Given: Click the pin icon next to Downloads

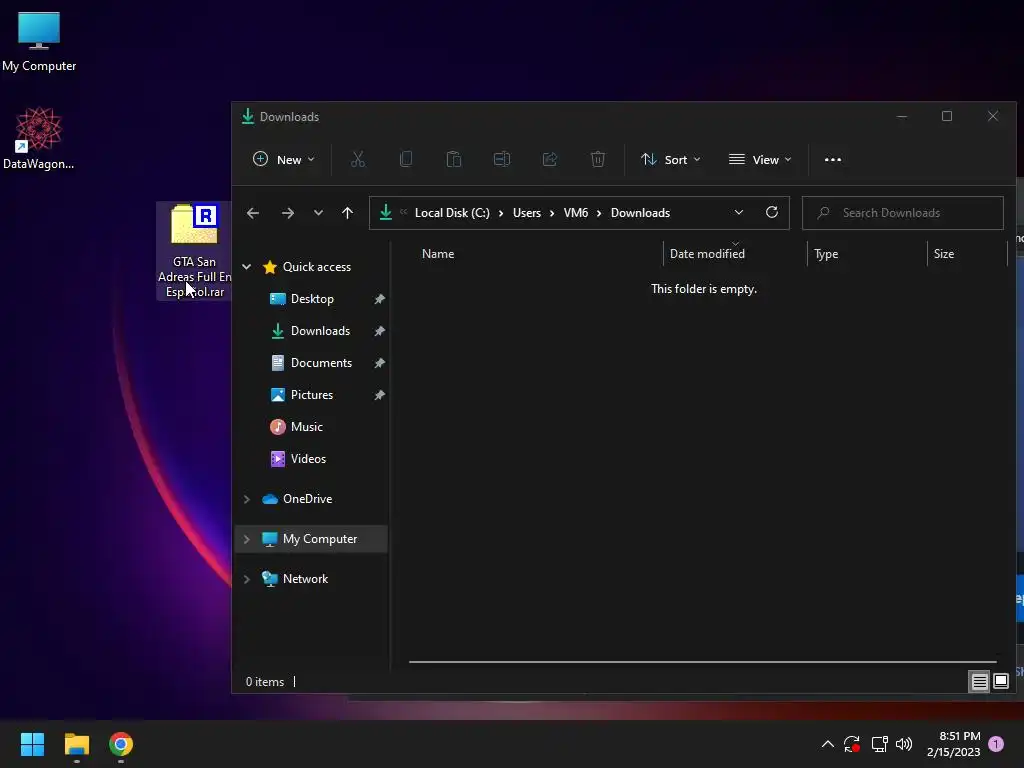Looking at the screenshot, I should (379, 331).
